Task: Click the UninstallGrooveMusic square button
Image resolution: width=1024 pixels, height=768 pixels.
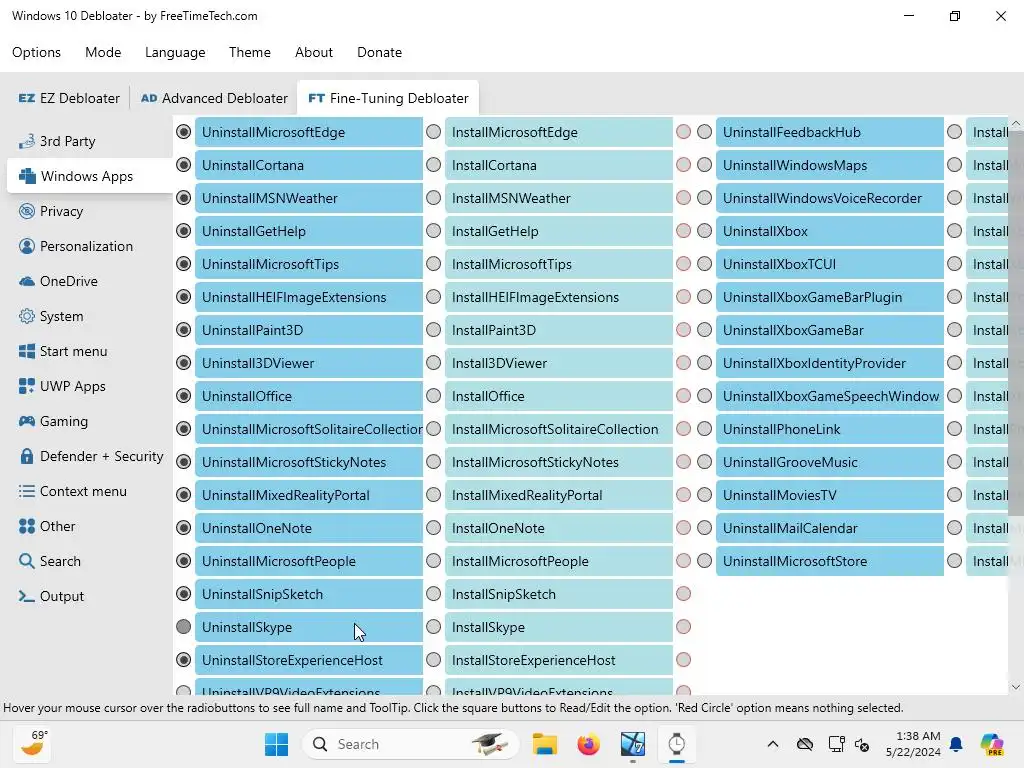Action: pyautogui.click(x=830, y=462)
